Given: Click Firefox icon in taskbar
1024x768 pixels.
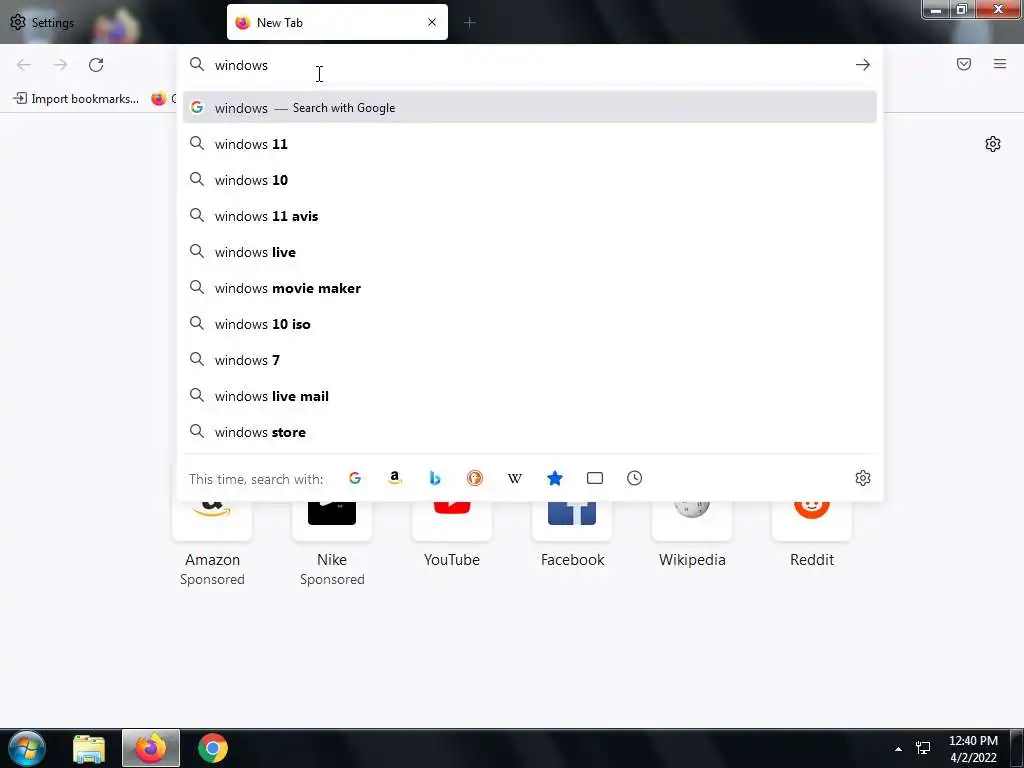Looking at the screenshot, I should tap(151, 748).
